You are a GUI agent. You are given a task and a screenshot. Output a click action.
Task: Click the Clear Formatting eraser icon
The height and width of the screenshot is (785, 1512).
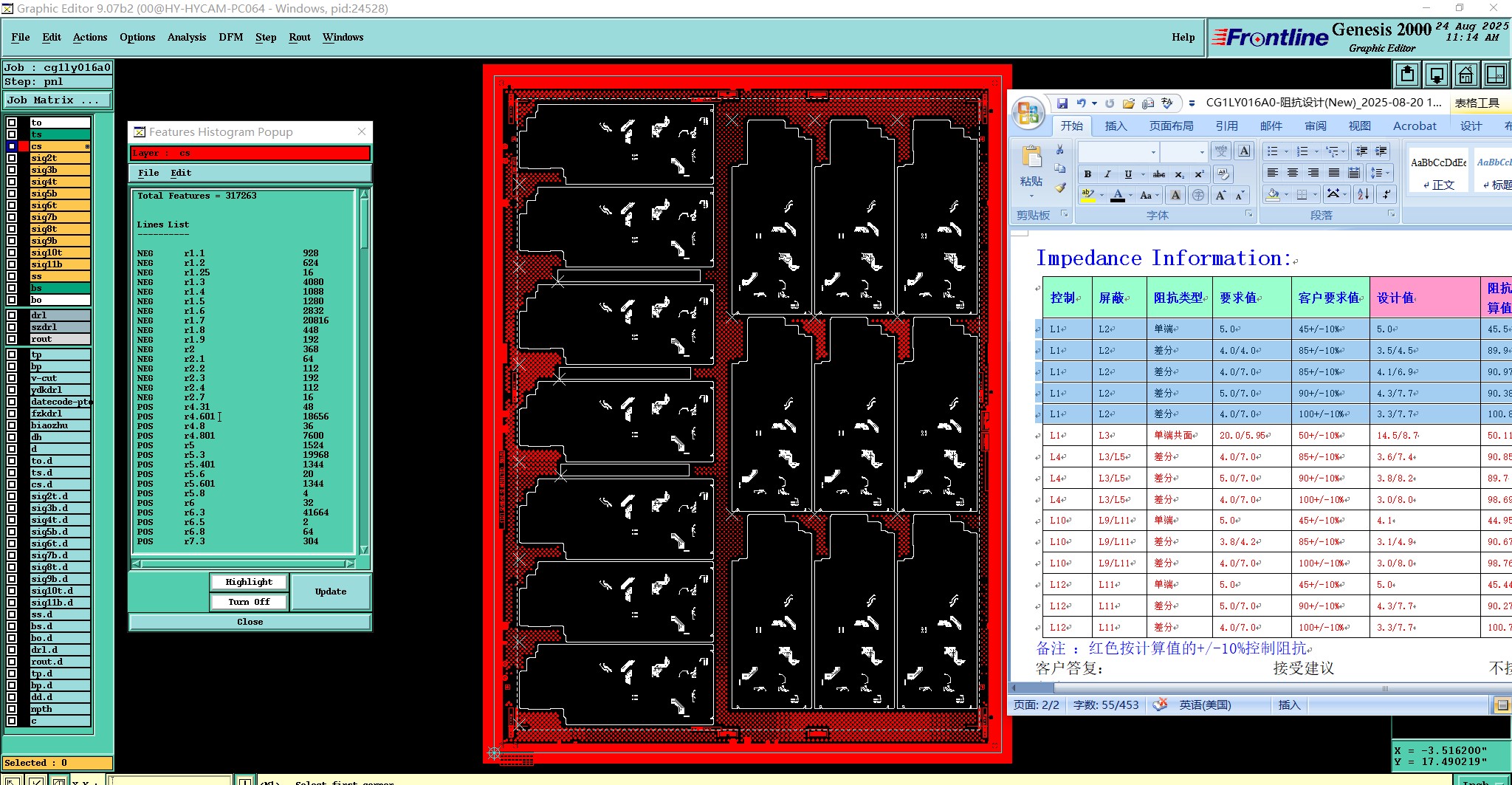(x=1223, y=174)
